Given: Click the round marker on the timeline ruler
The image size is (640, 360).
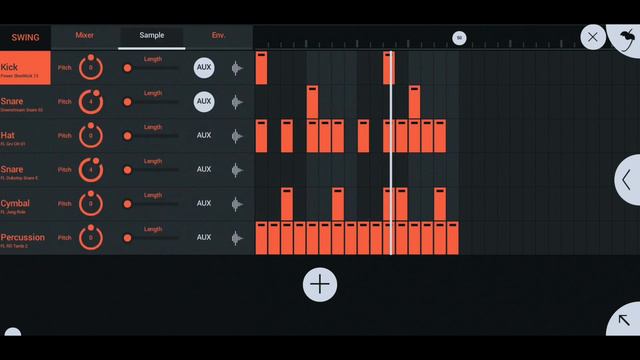Looking at the screenshot, I should point(459,38).
